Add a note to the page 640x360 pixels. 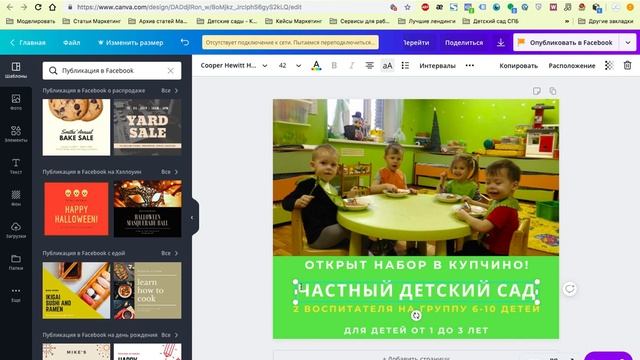(537, 91)
